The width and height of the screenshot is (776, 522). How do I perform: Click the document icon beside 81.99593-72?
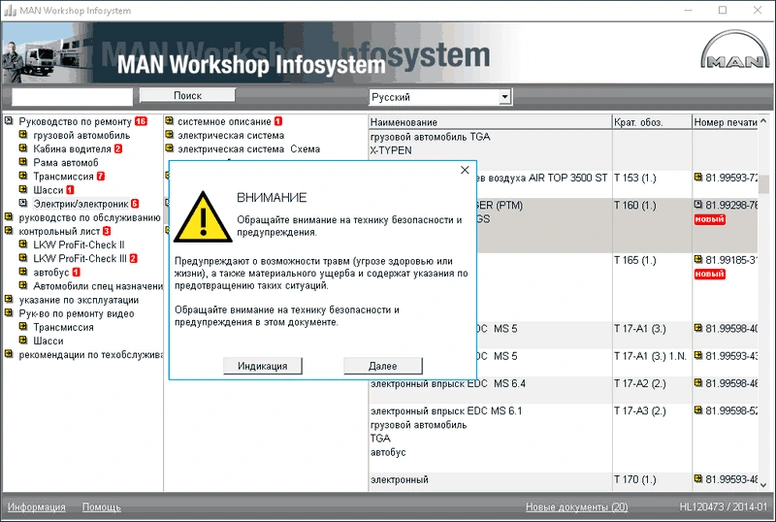[698, 177]
